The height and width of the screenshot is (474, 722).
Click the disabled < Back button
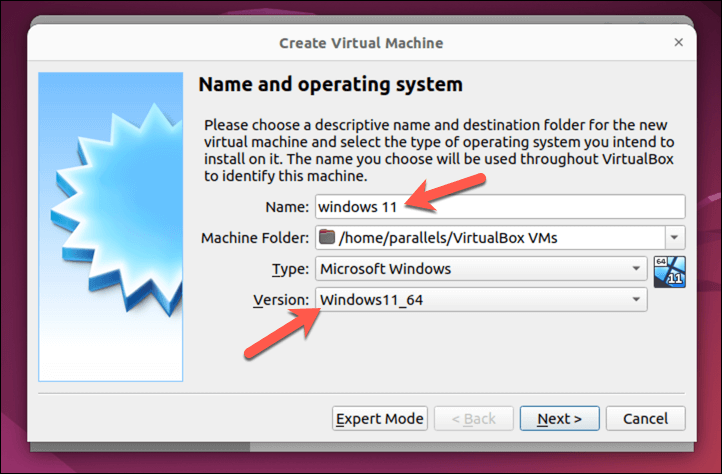tap(474, 418)
